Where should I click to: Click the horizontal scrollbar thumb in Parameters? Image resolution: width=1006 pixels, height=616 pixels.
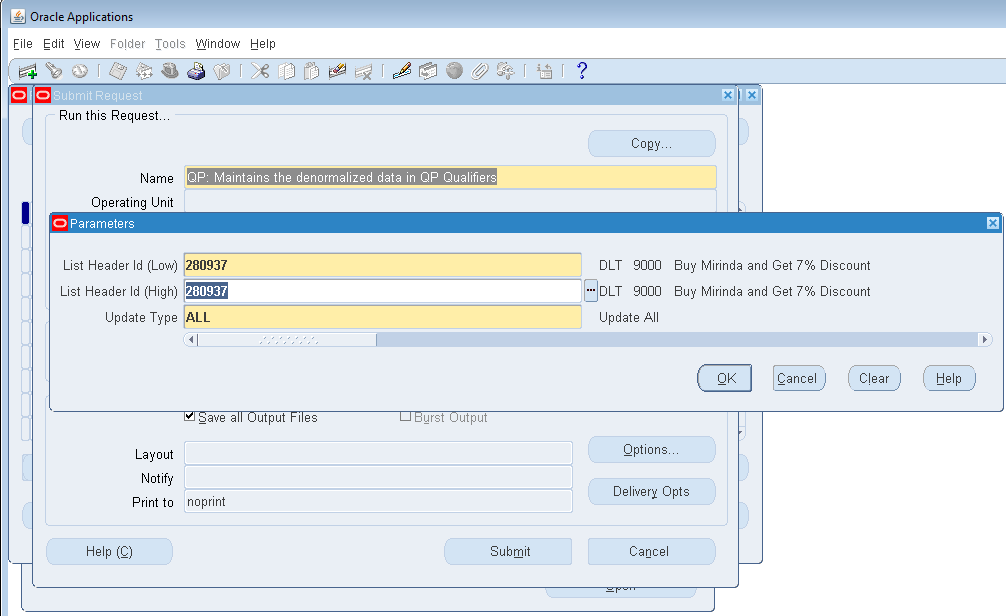pos(287,339)
